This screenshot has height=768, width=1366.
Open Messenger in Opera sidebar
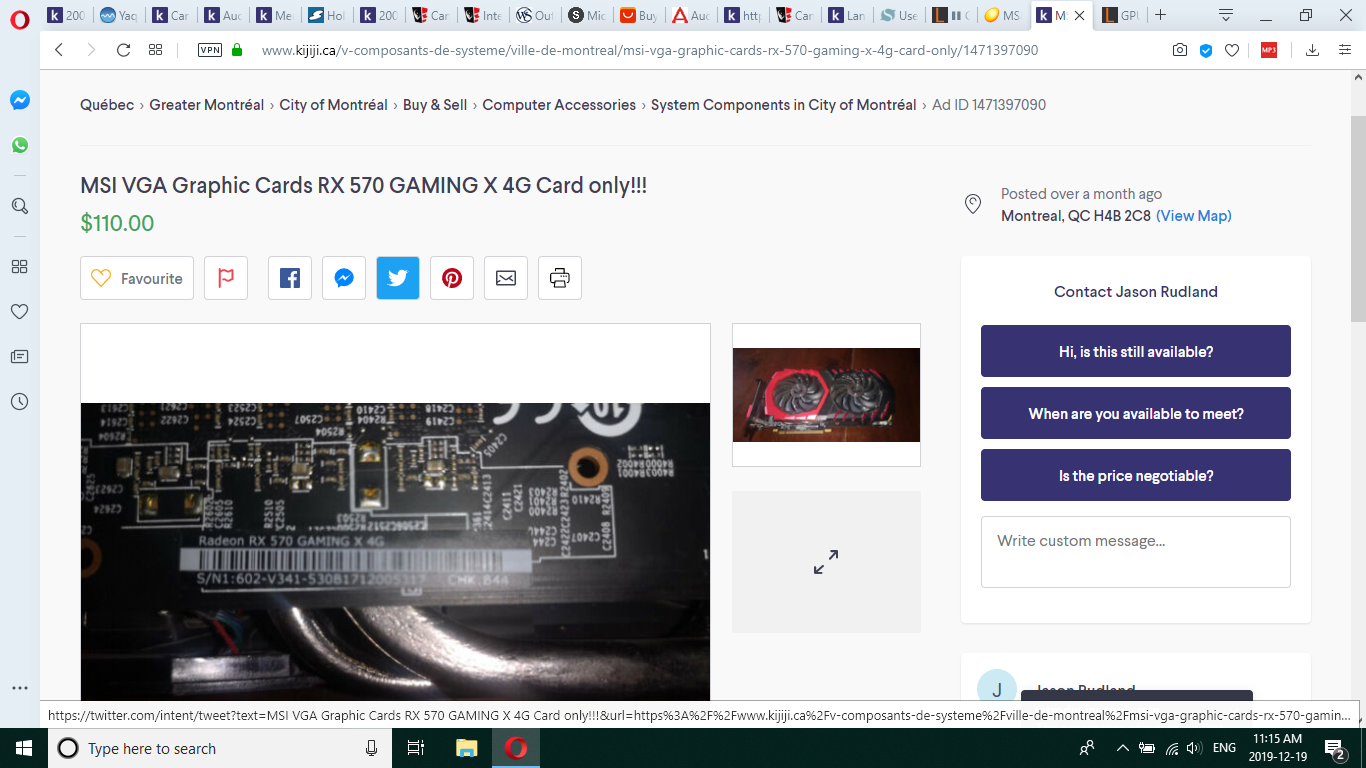point(20,100)
